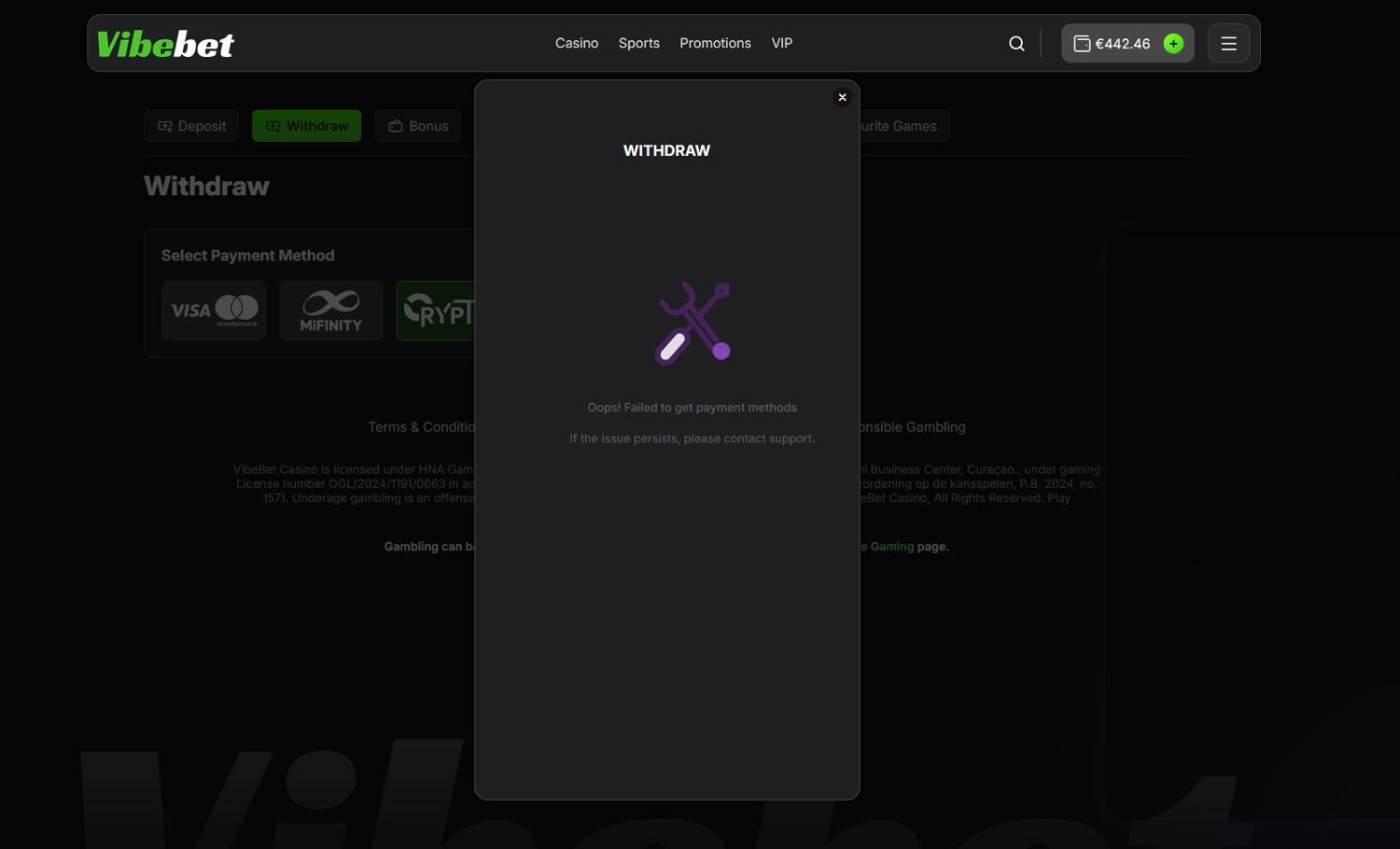Open the hamburger menu

click(1228, 44)
